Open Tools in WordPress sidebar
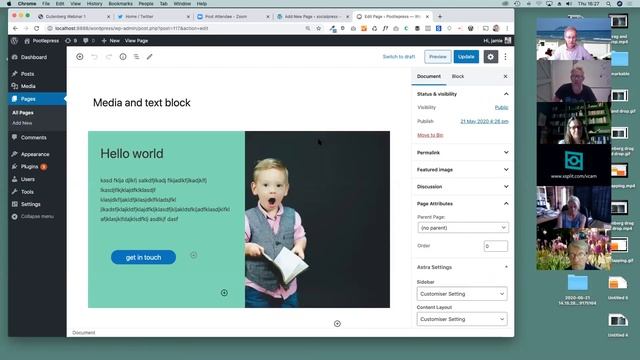Image resolution: width=640 pixels, height=360 pixels. click(37, 191)
